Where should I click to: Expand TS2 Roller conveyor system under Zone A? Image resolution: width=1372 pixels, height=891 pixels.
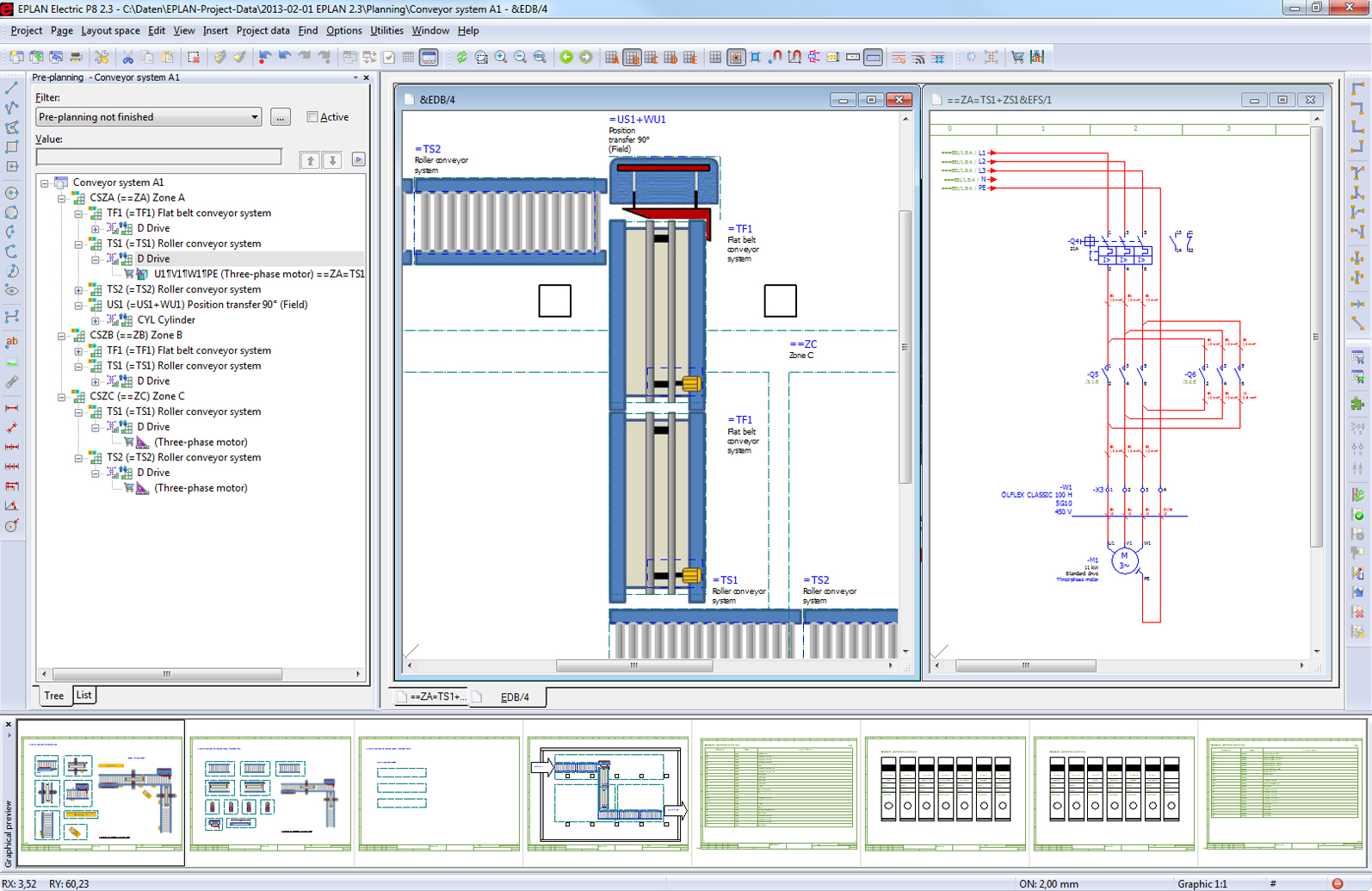pos(78,290)
